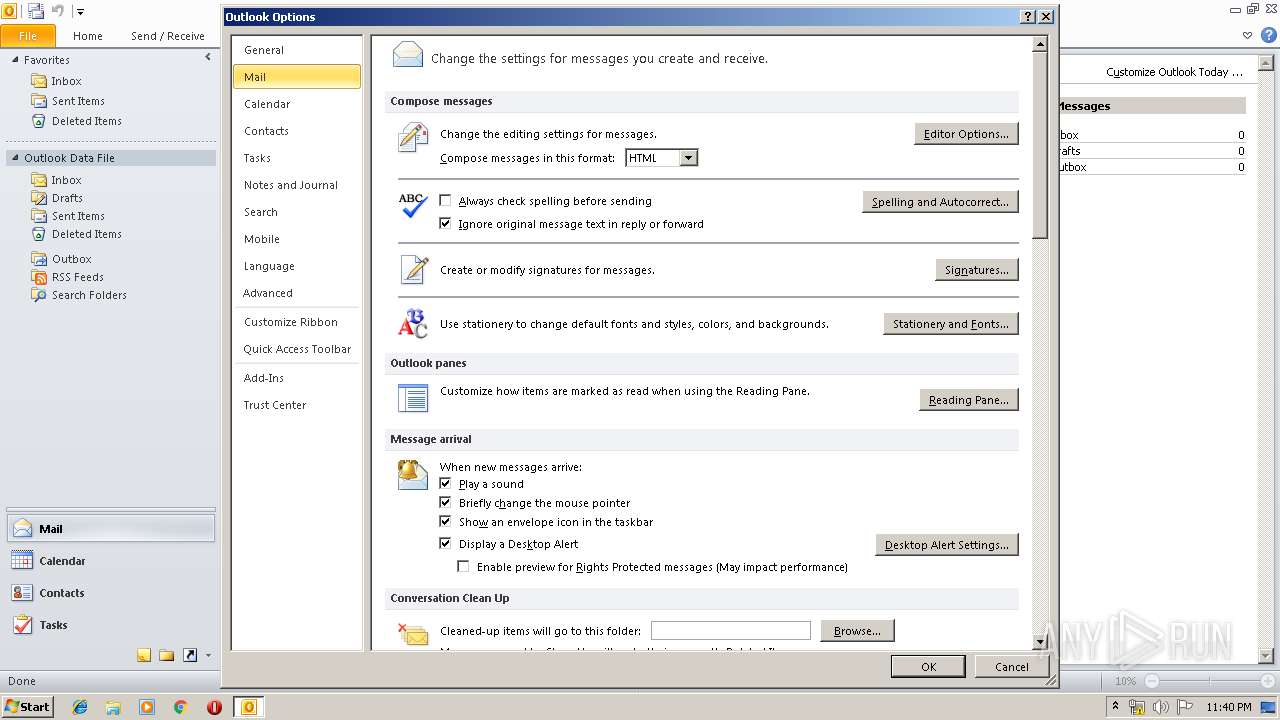
Task: Select Drafts folder in Outlook Data File
Action: point(67,198)
